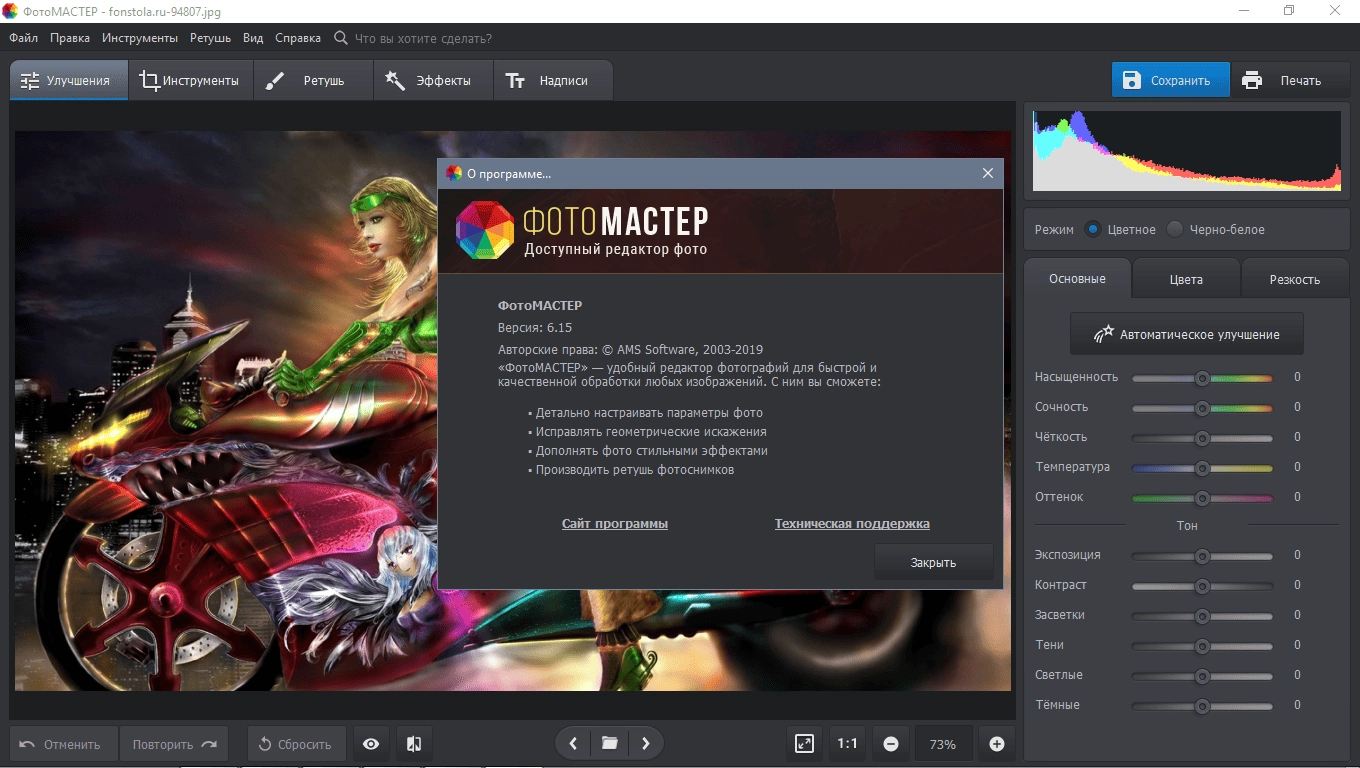Click the histogram panel

(x=1187, y=151)
